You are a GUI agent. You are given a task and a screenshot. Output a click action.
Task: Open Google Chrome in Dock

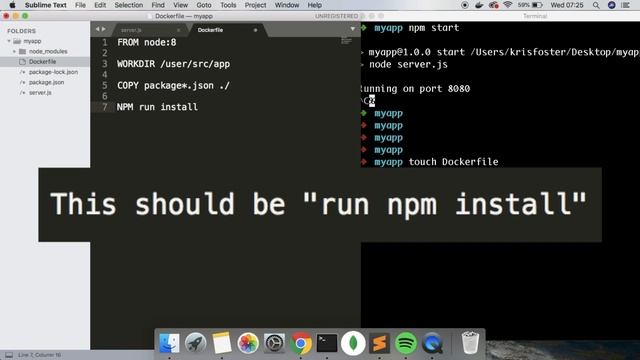coord(301,343)
